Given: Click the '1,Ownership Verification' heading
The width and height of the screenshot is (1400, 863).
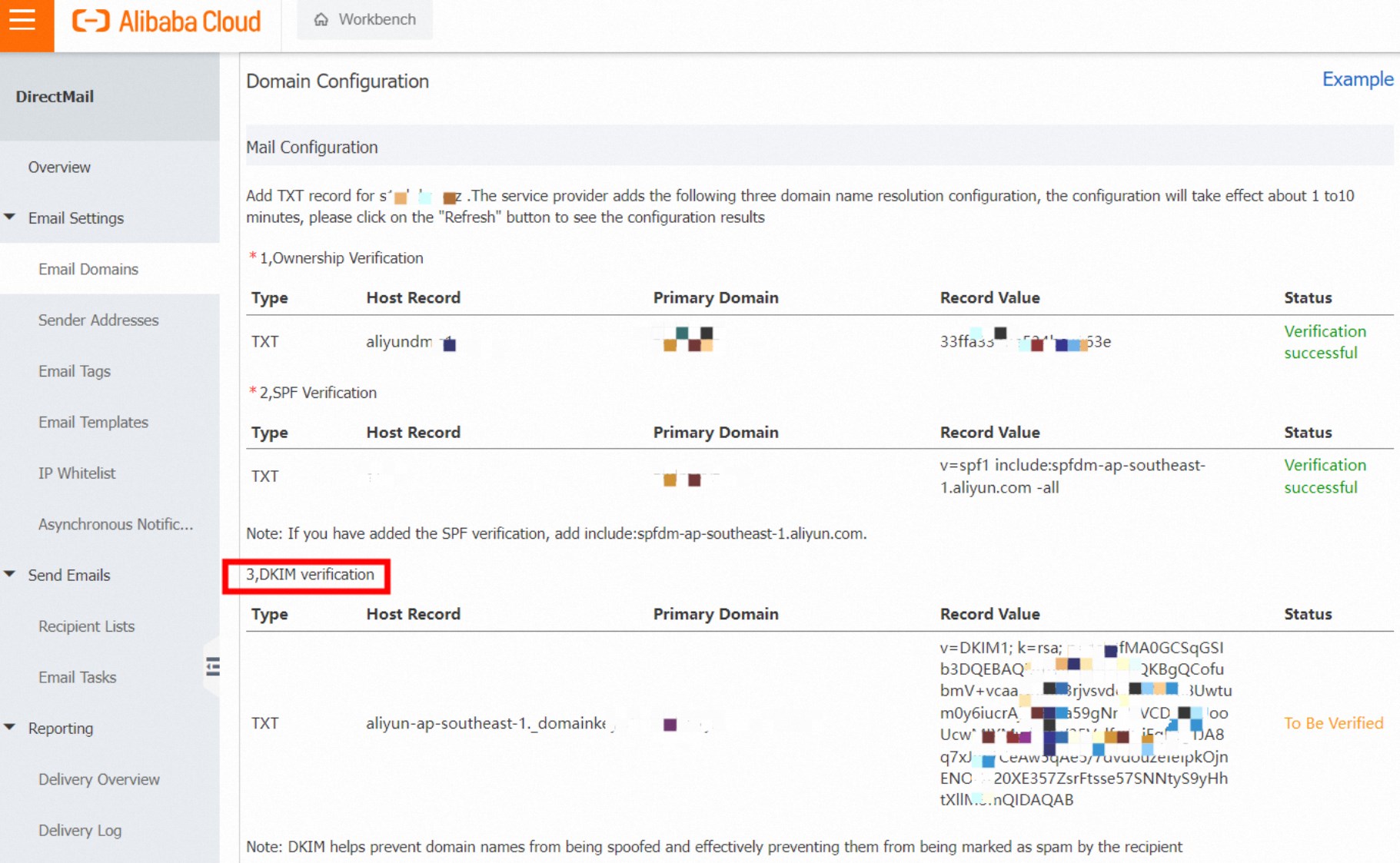Looking at the screenshot, I should pyautogui.click(x=341, y=258).
